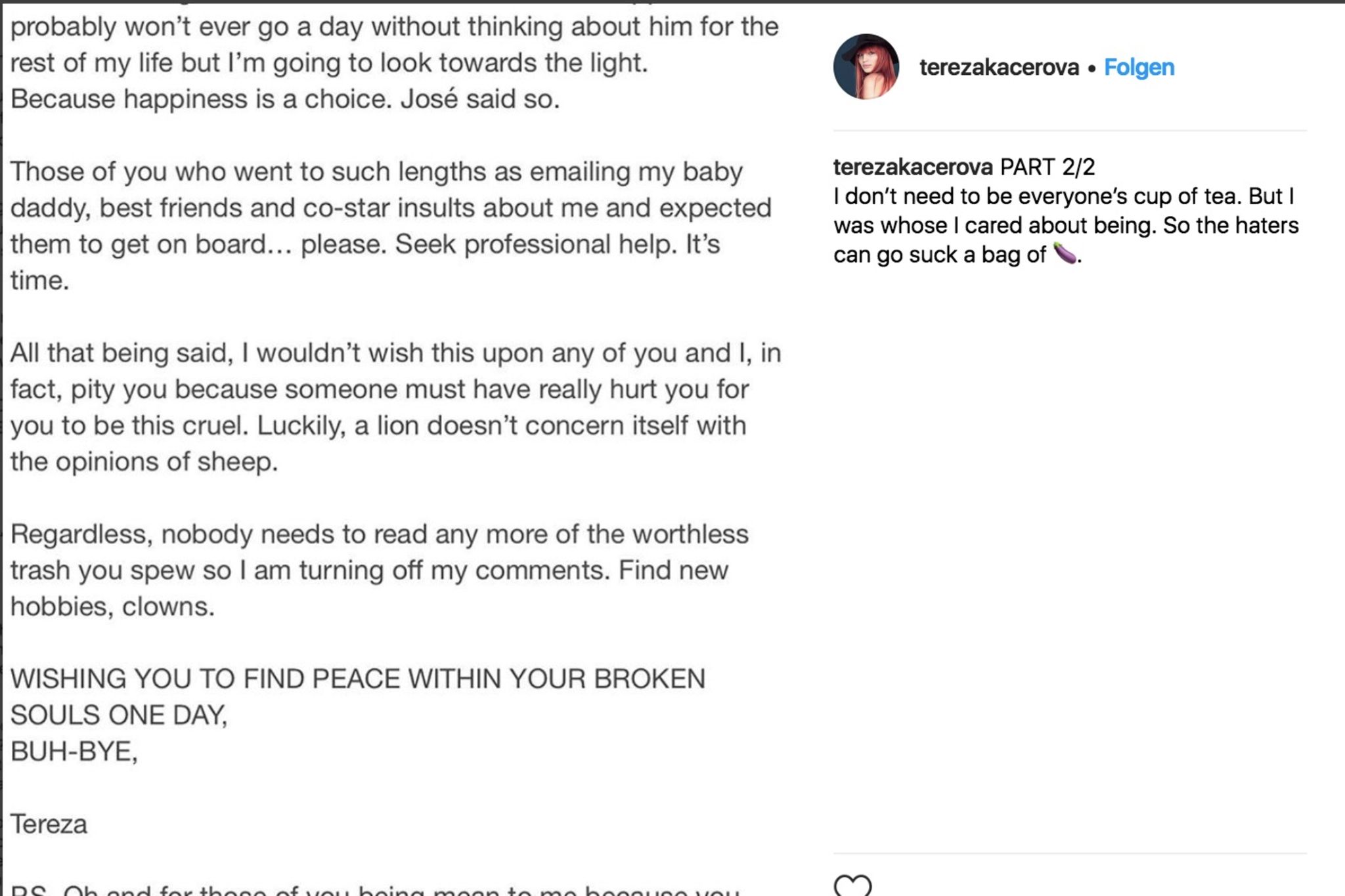The height and width of the screenshot is (896, 1345).
Task: Click the paragraph starting "All that being said"
Action: point(395,353)
